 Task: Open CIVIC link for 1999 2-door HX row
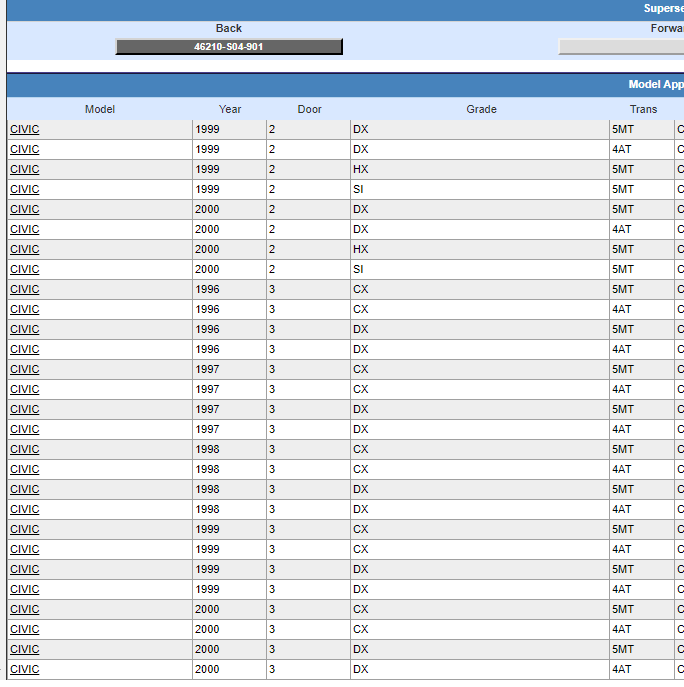pyautogui.click(x=25, y=169)
